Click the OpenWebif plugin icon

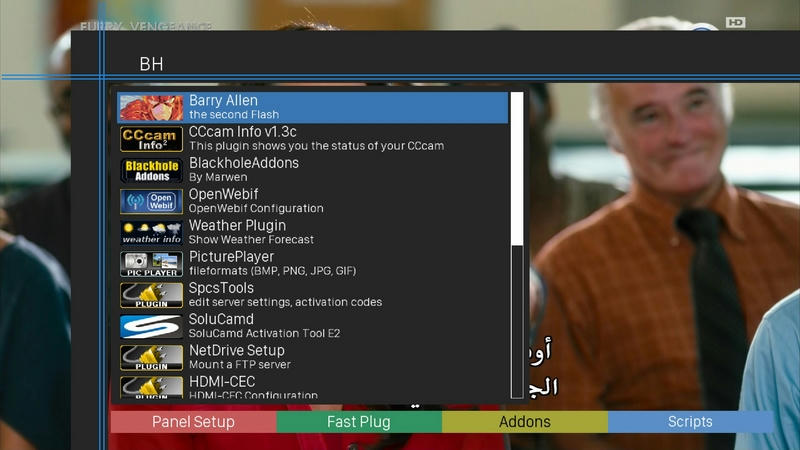tap(151, 202)
